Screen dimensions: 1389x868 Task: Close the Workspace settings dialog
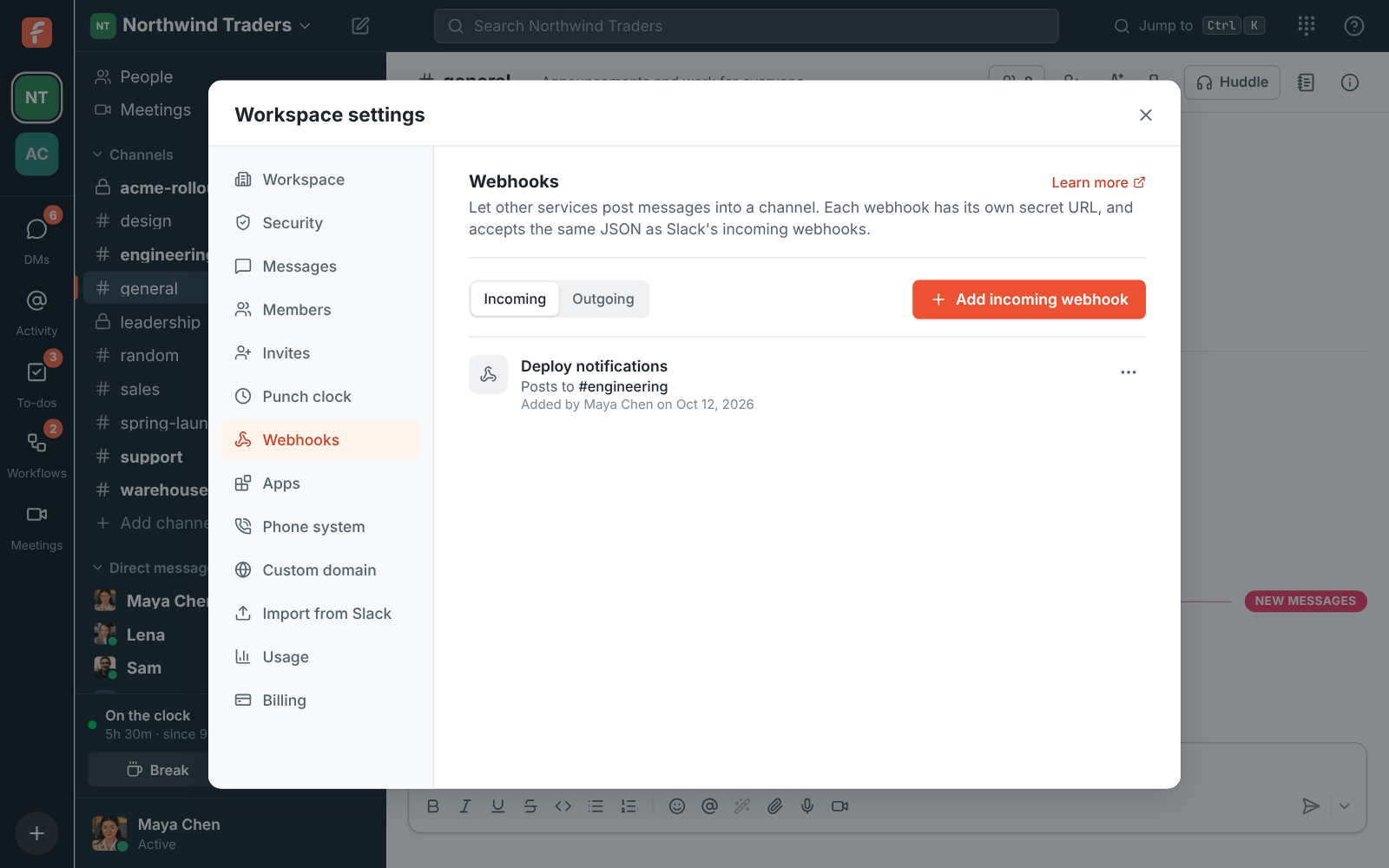pos(1146,115)
